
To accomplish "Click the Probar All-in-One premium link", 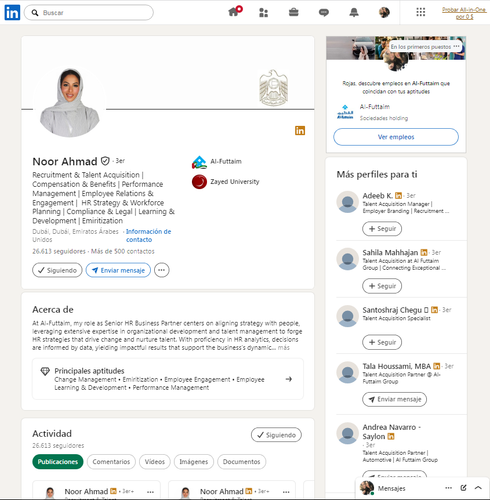I will pos(464,13).
